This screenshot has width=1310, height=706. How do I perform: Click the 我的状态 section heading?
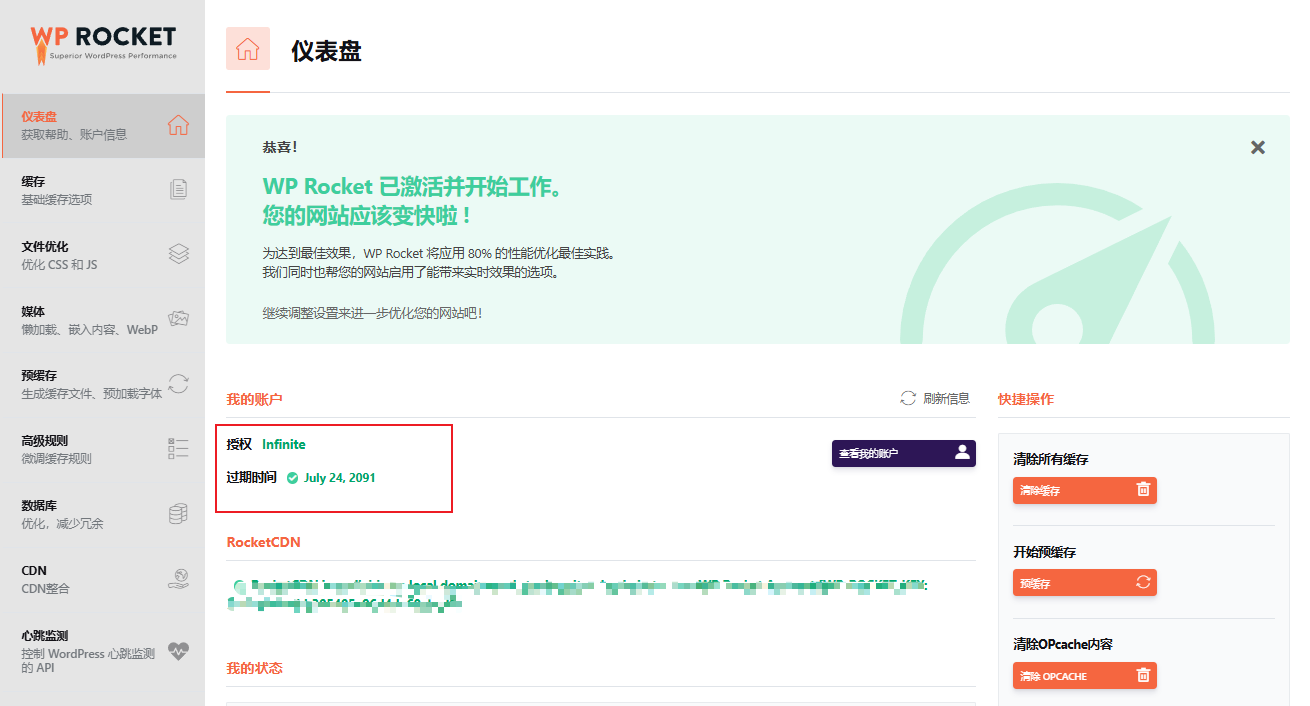pyautogui.click(x=254, y=667)
